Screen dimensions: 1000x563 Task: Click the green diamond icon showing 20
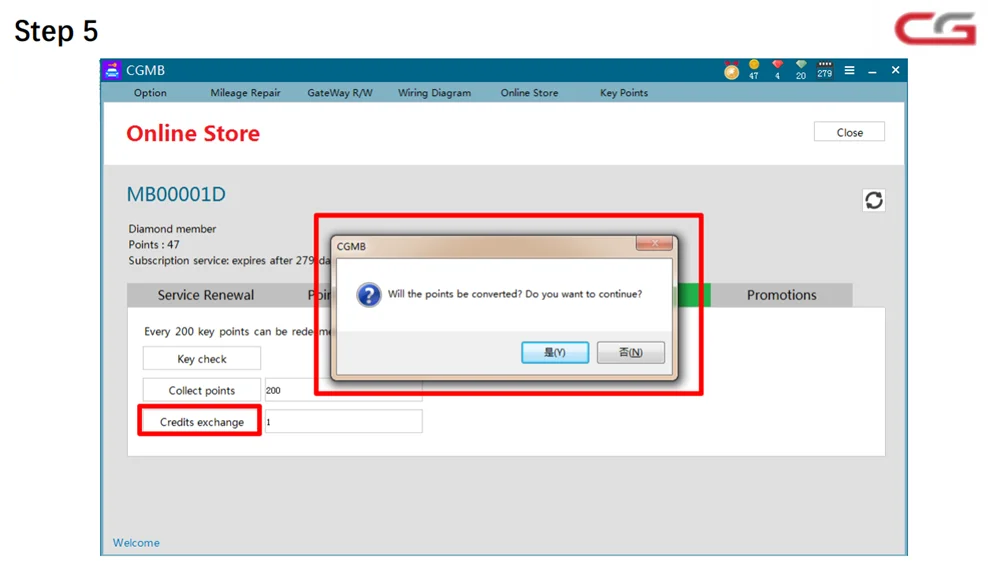(801, 69)
